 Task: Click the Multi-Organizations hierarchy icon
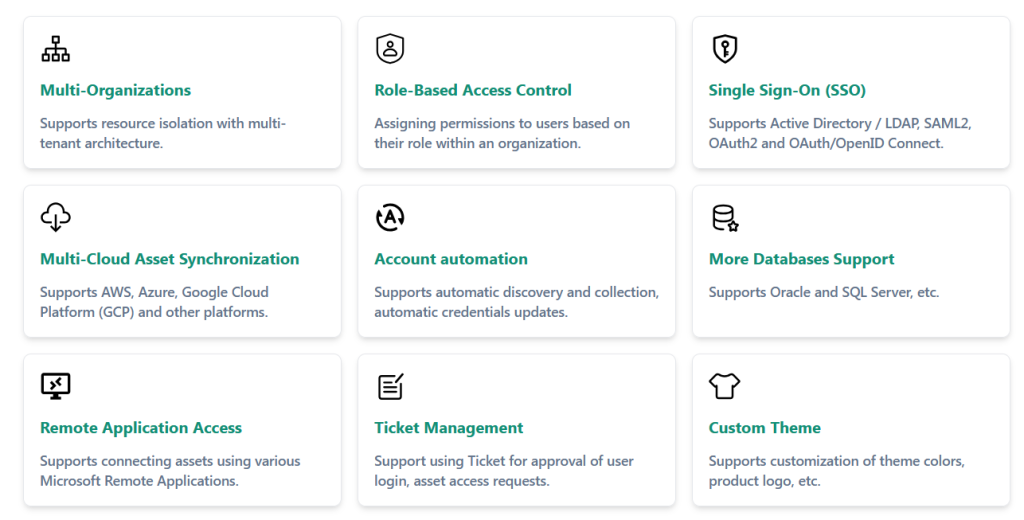(x=56, y=49)
